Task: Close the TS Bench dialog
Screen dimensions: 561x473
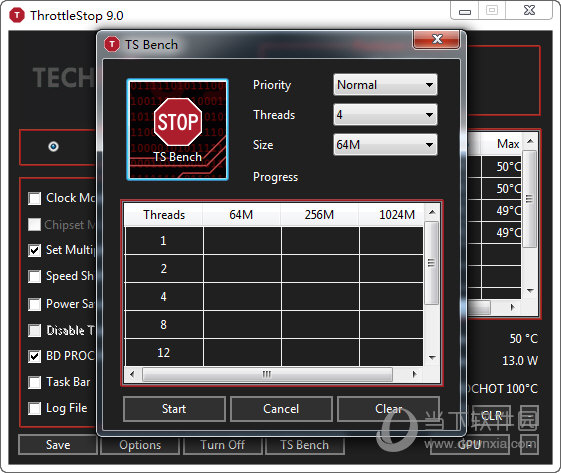Action: 436,39
